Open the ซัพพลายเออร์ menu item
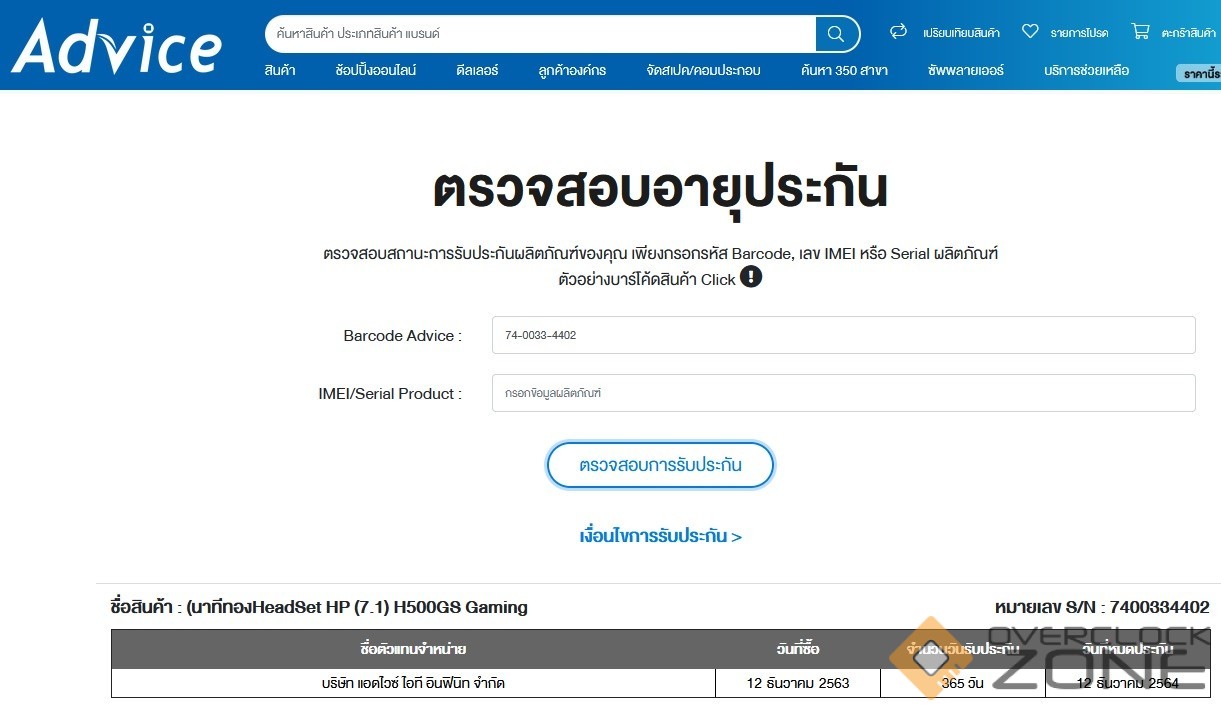This screenshot has height=710, width=1221. click(x=966, y=70)
